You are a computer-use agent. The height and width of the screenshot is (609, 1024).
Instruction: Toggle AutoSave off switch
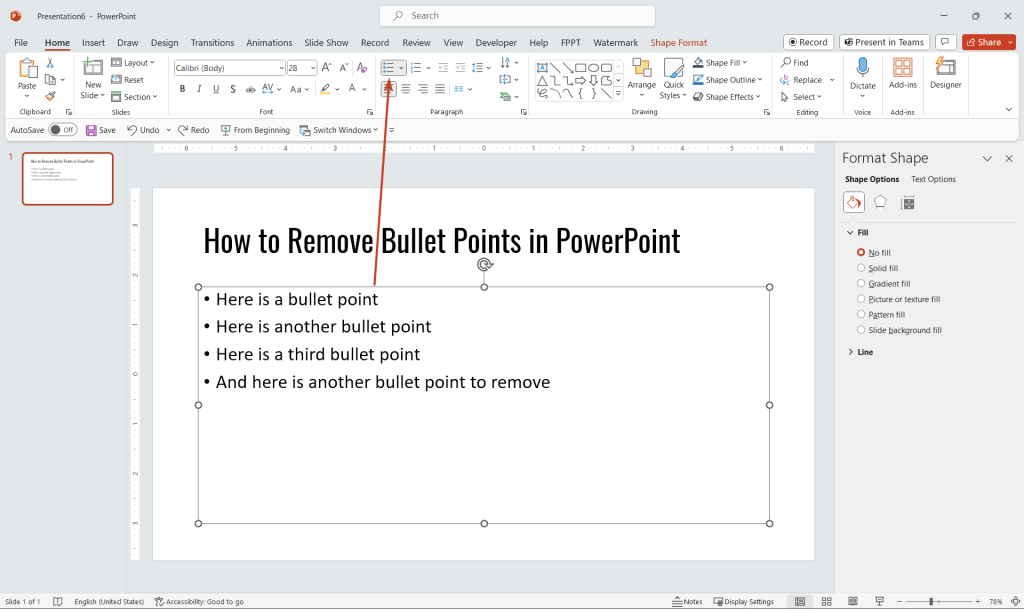coord(62,129)
